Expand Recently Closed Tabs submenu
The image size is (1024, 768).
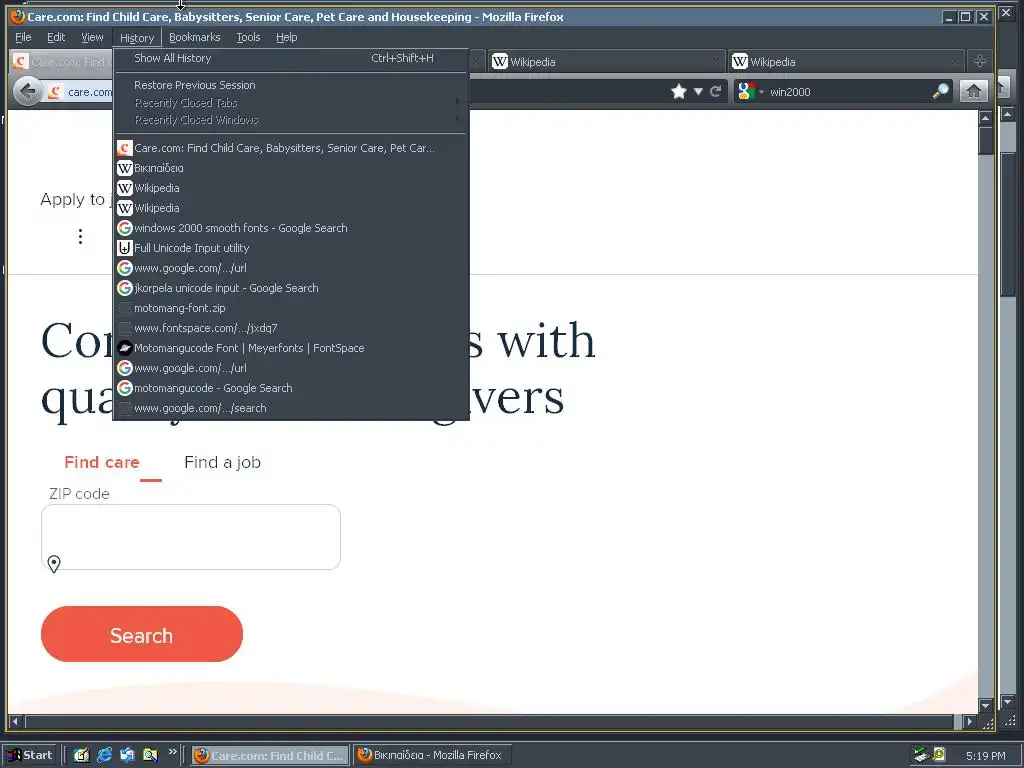click(x=291, y=103)
